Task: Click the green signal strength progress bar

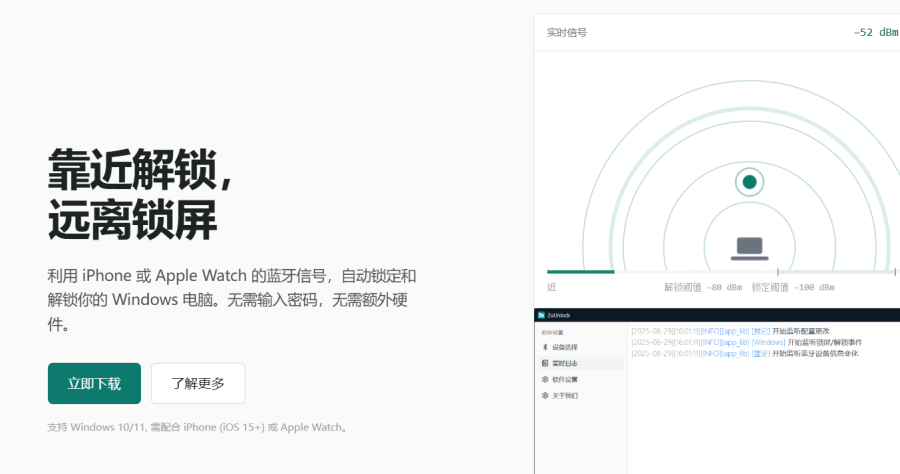Action: [x=580, y=271]
